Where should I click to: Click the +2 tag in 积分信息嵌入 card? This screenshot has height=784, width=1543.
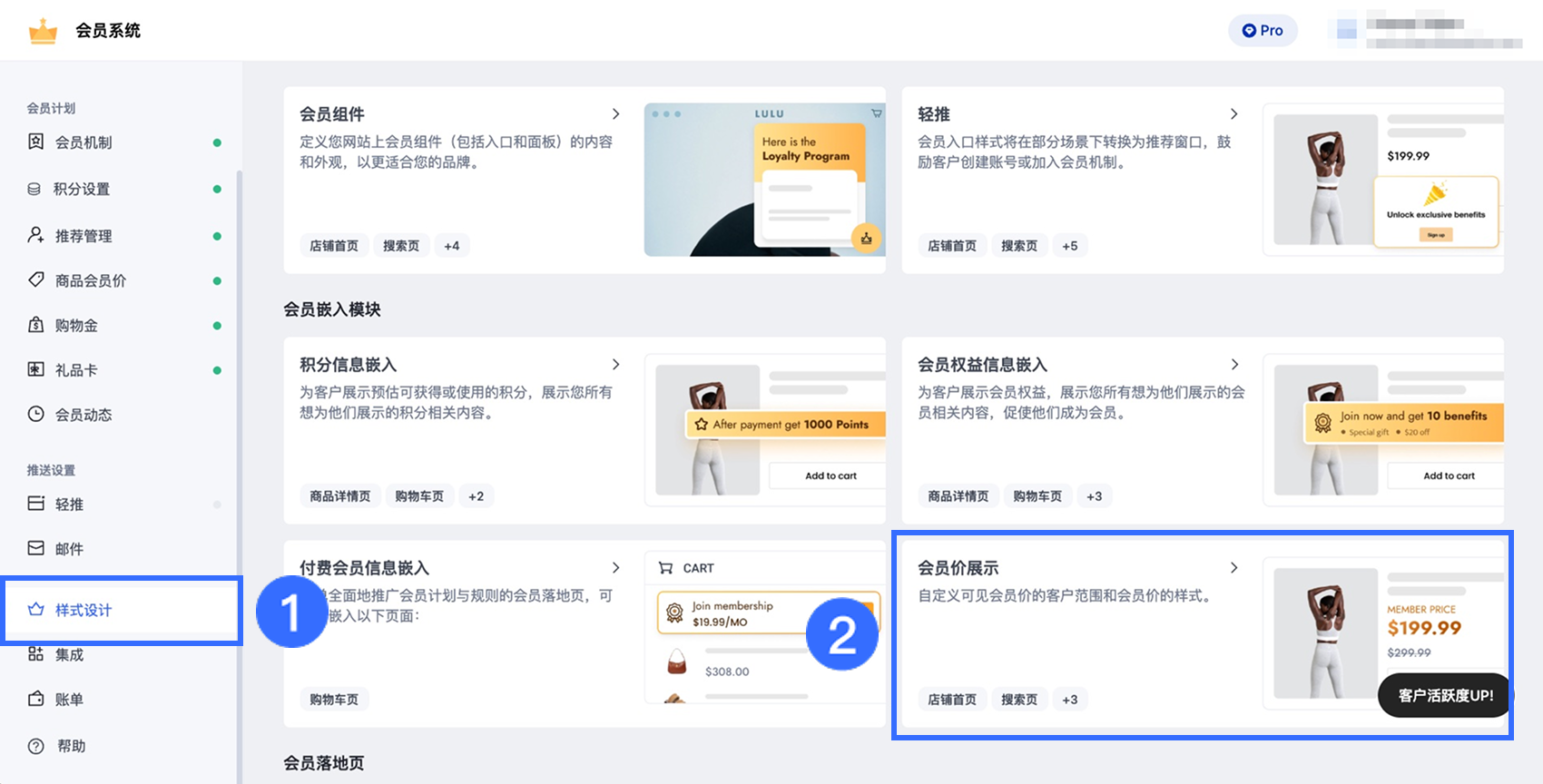[x=477, y=496]
